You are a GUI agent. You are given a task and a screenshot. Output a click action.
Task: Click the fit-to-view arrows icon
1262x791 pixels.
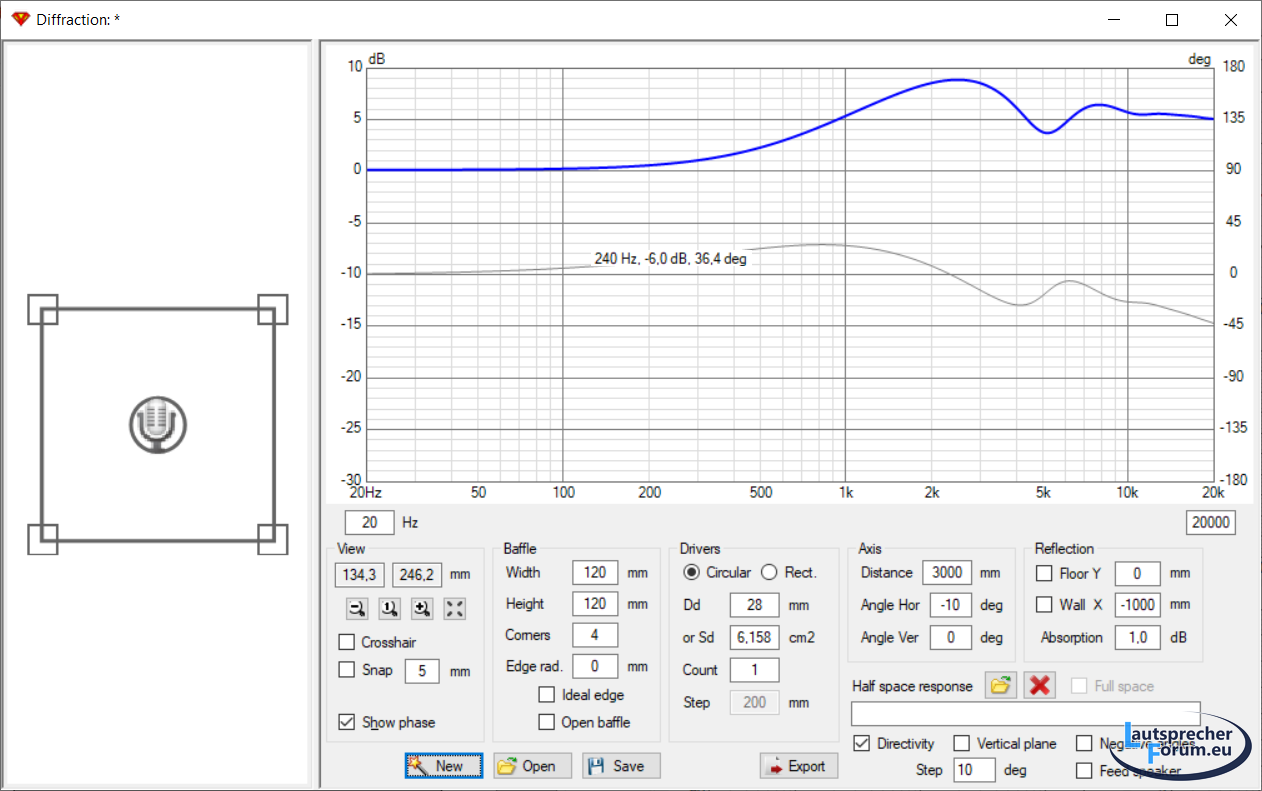455,608
